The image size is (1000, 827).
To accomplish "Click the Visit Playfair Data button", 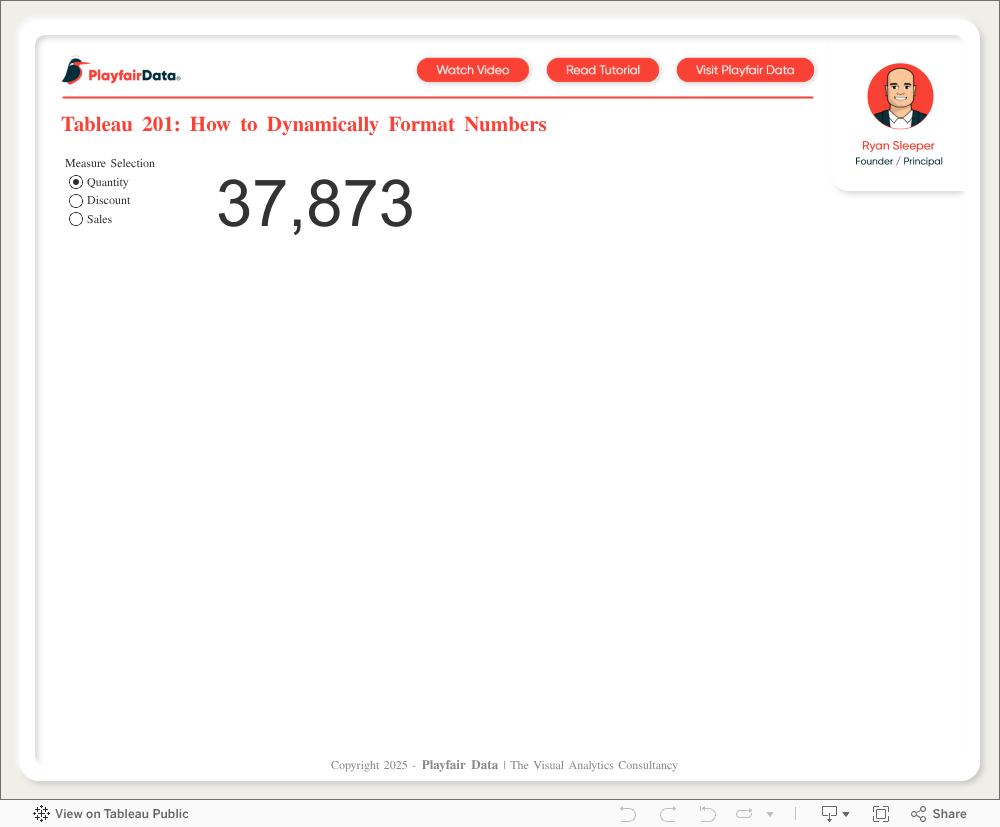I will (x=745, y=70).
